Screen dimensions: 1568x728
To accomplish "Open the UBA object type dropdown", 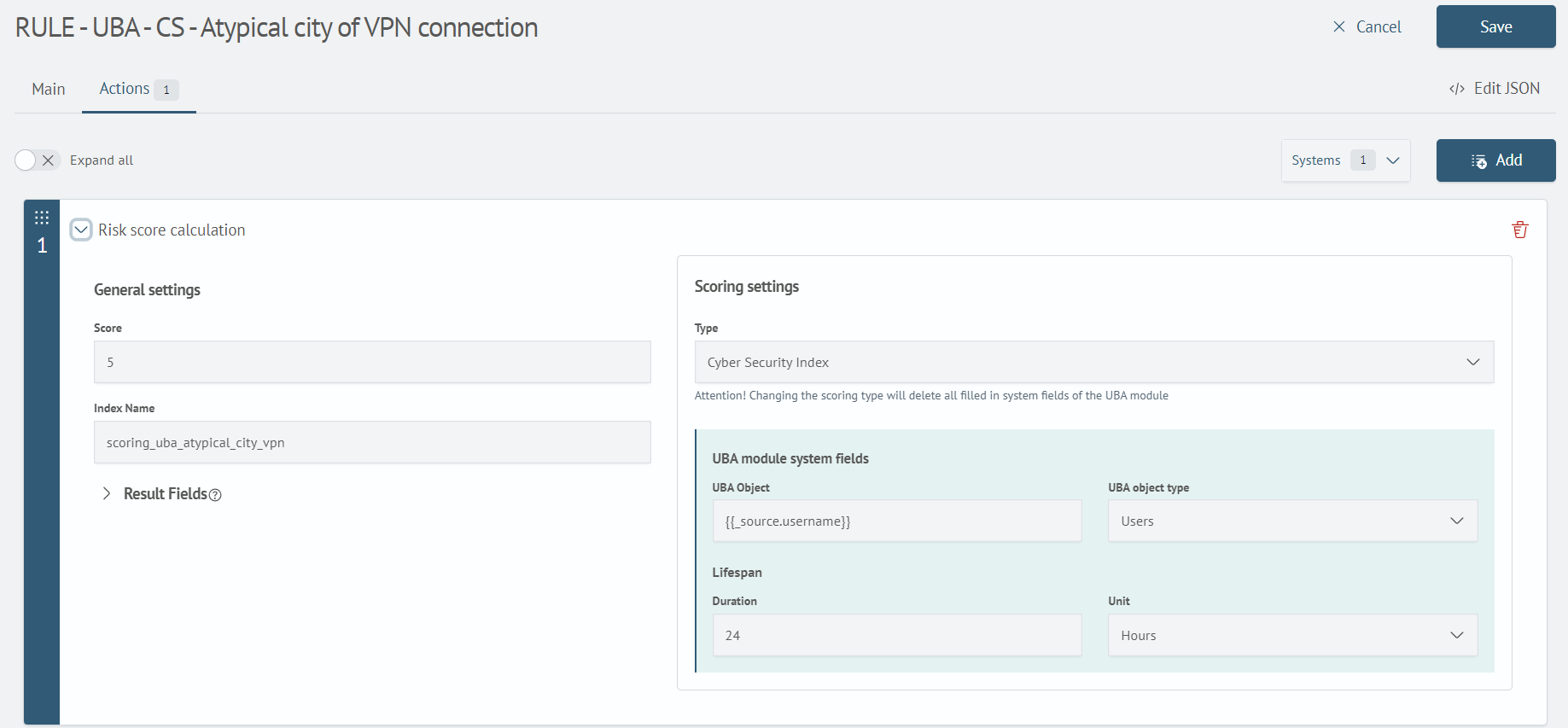I will click(x=1292, y=521).
